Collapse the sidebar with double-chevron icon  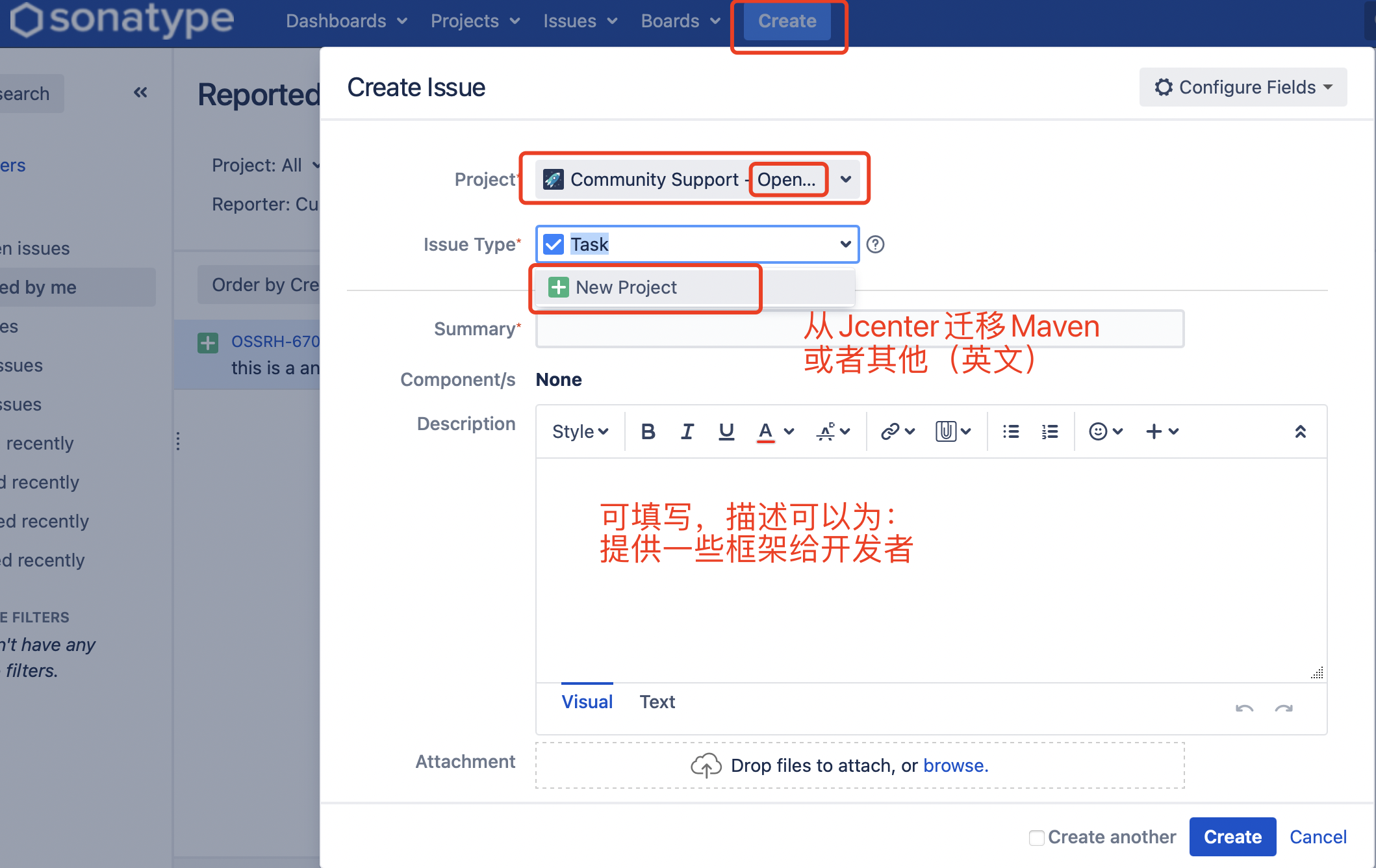(140, 93)
